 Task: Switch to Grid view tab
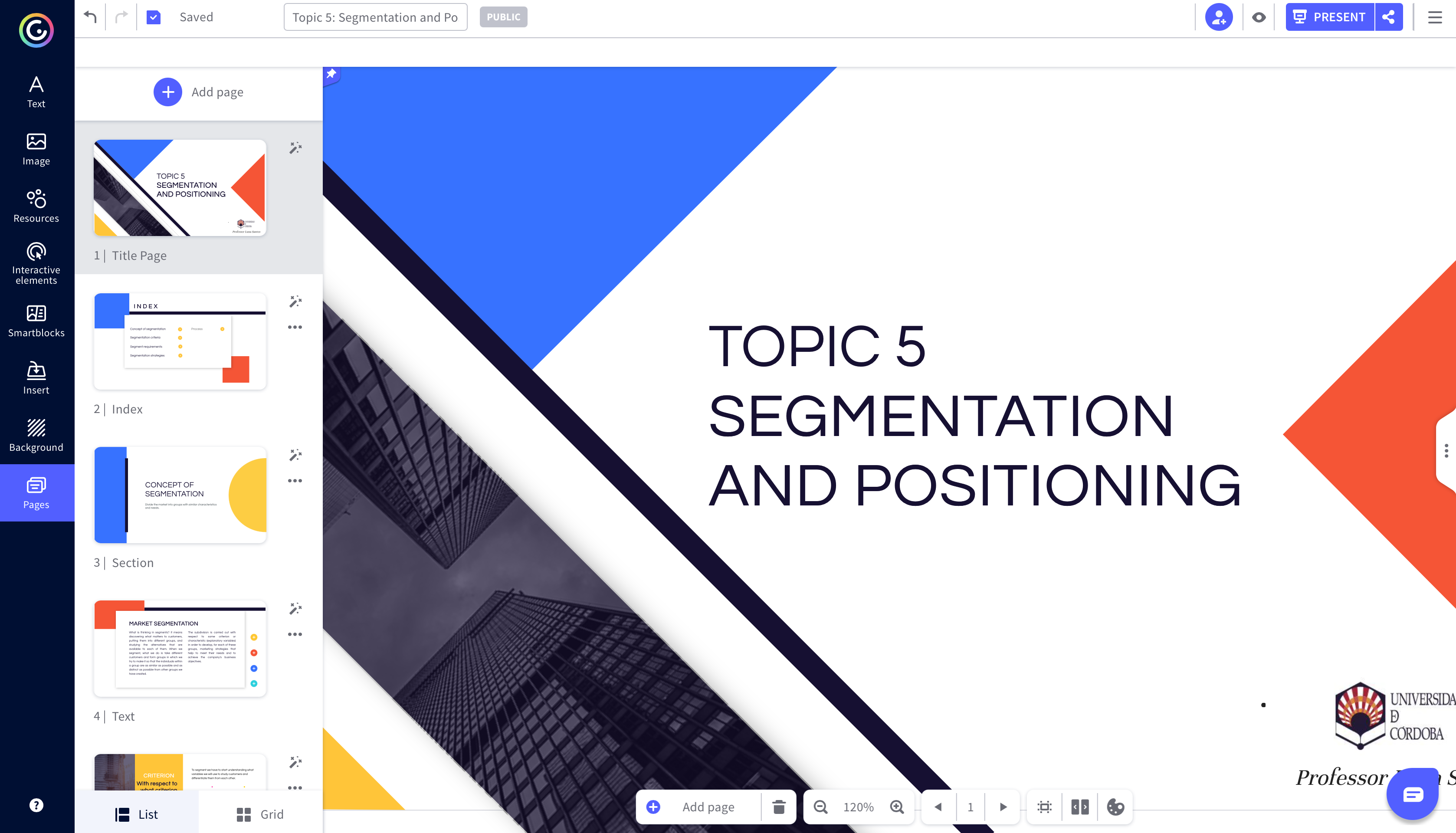(260, 814)
